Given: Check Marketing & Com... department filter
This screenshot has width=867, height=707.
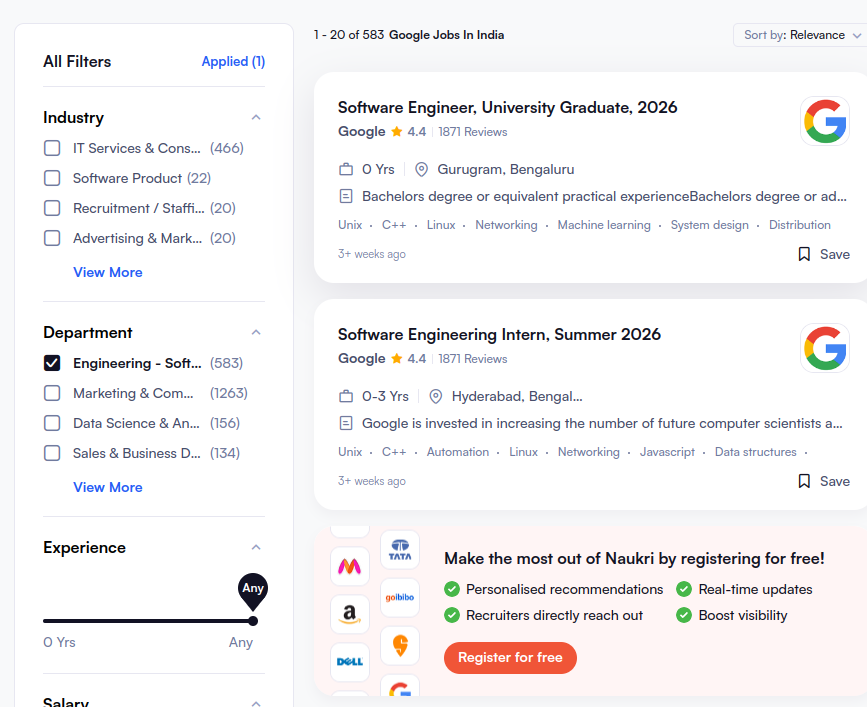Looking at the screenshot, I should tap(52, 393).
